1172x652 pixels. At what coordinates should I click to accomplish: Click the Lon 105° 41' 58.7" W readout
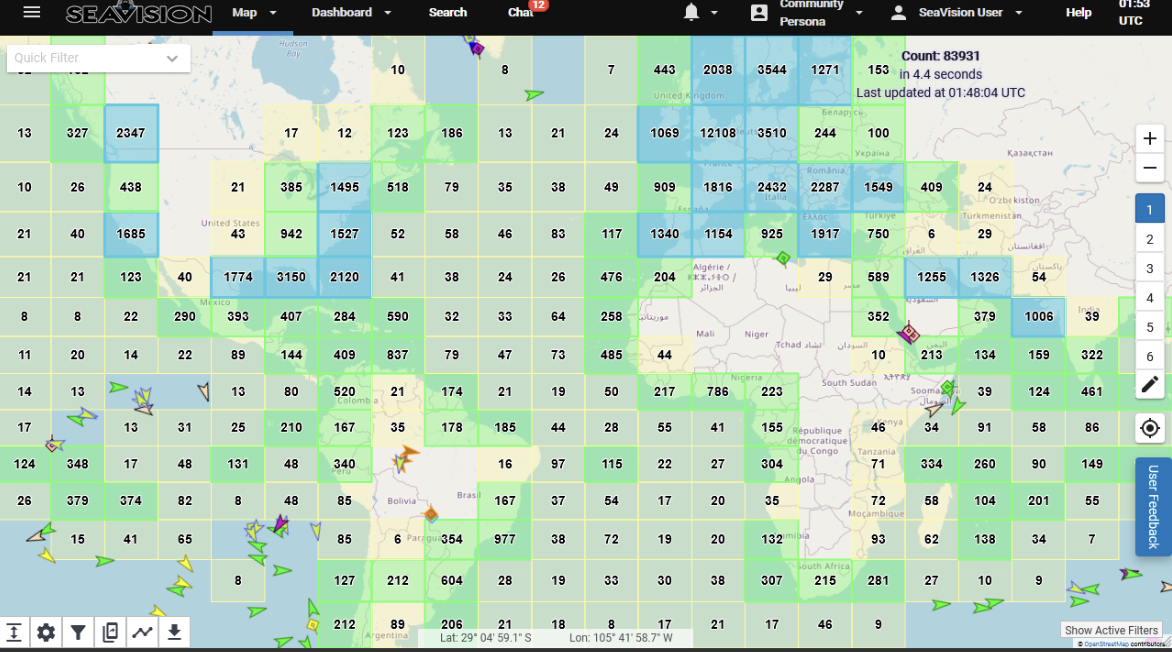(620, 638)
